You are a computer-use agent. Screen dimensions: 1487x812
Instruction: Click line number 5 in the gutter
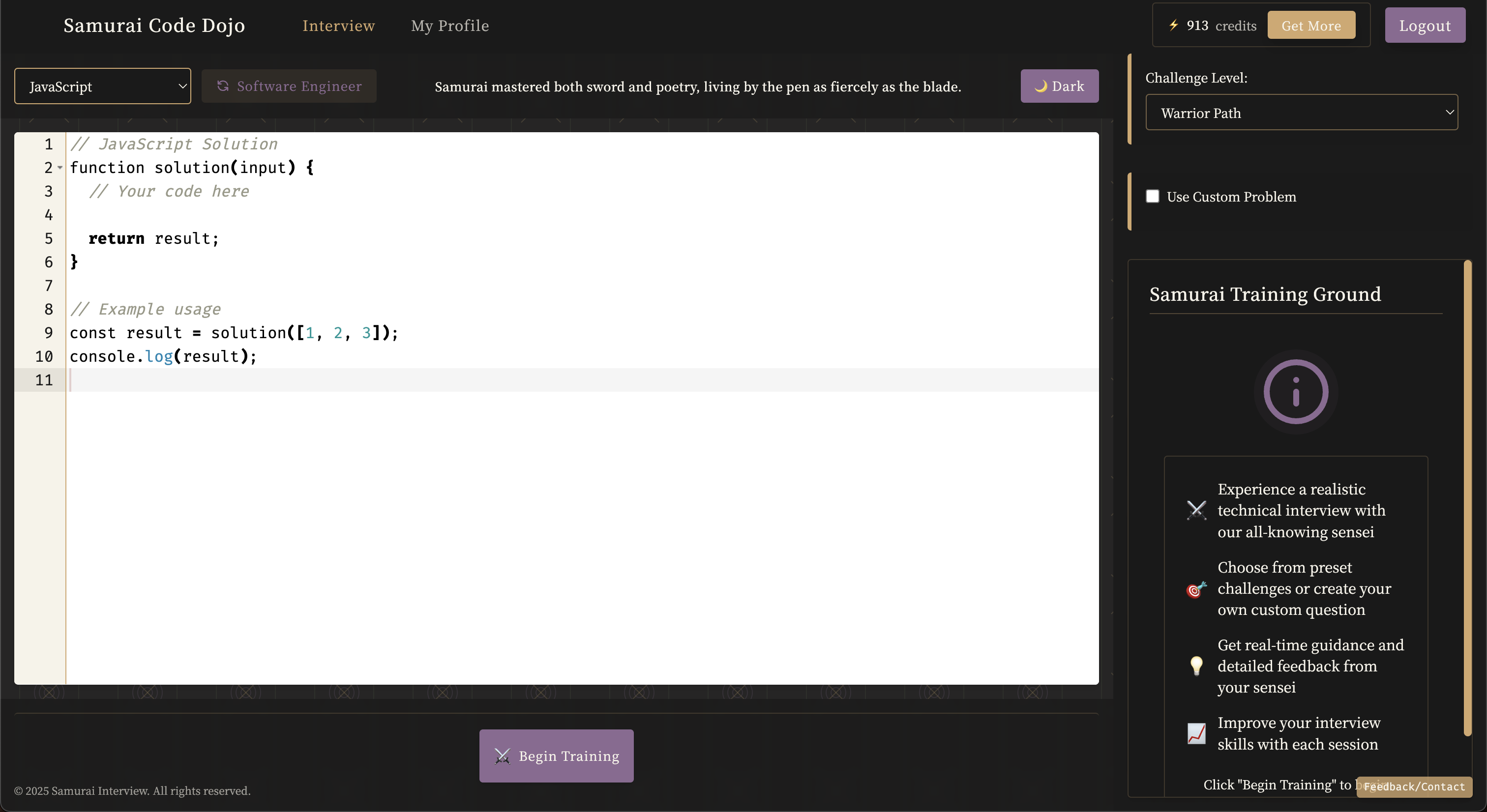pyautogui.click(x=49, y=238)
